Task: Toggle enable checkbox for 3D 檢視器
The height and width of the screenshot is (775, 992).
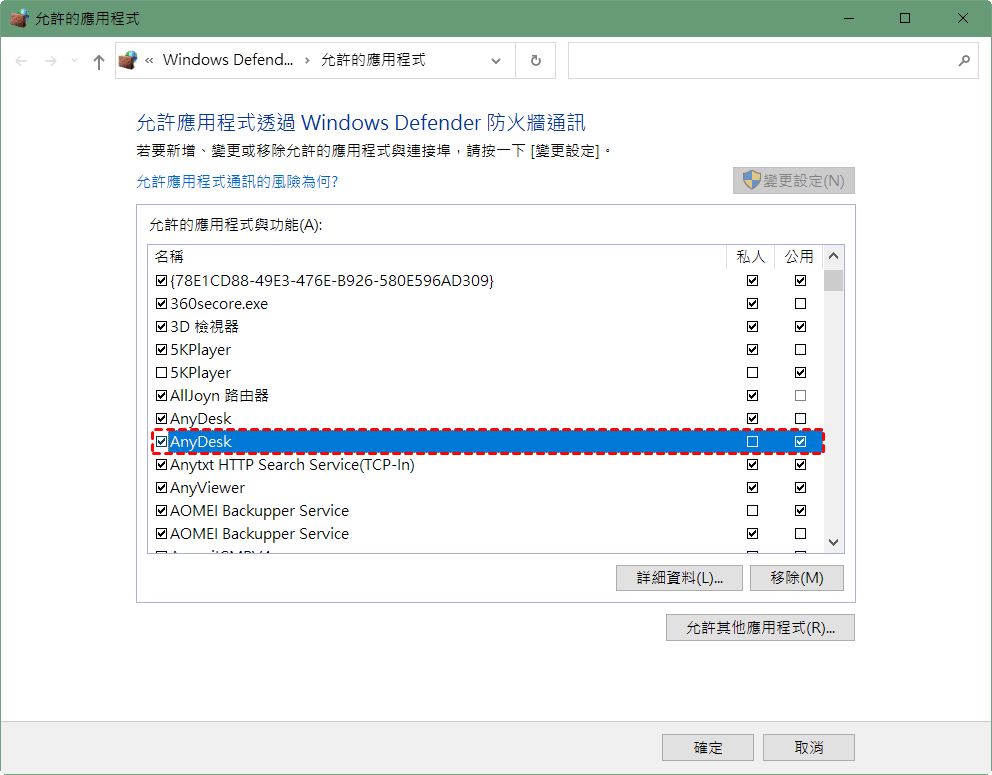Action: 161,326
